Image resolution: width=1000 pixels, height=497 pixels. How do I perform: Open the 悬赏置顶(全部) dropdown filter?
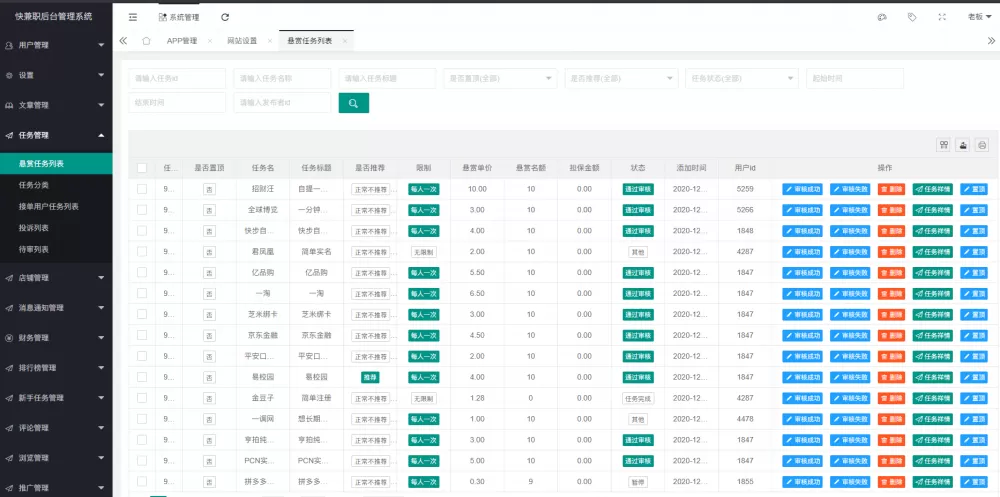click(x=500, y=78)
